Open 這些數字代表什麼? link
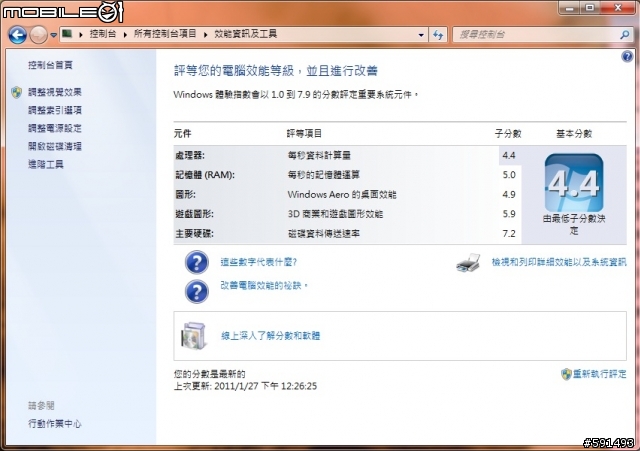Image resolution: width=640 pixels, height=451 pixels. [259, 262]
